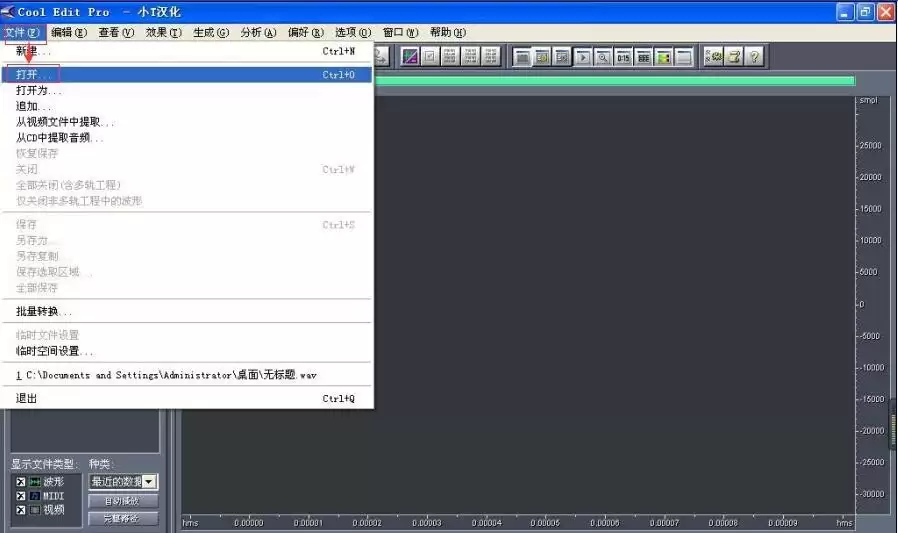Click the play-arrow window toolbar icon

pyautogui.click(x=582, y=57)
